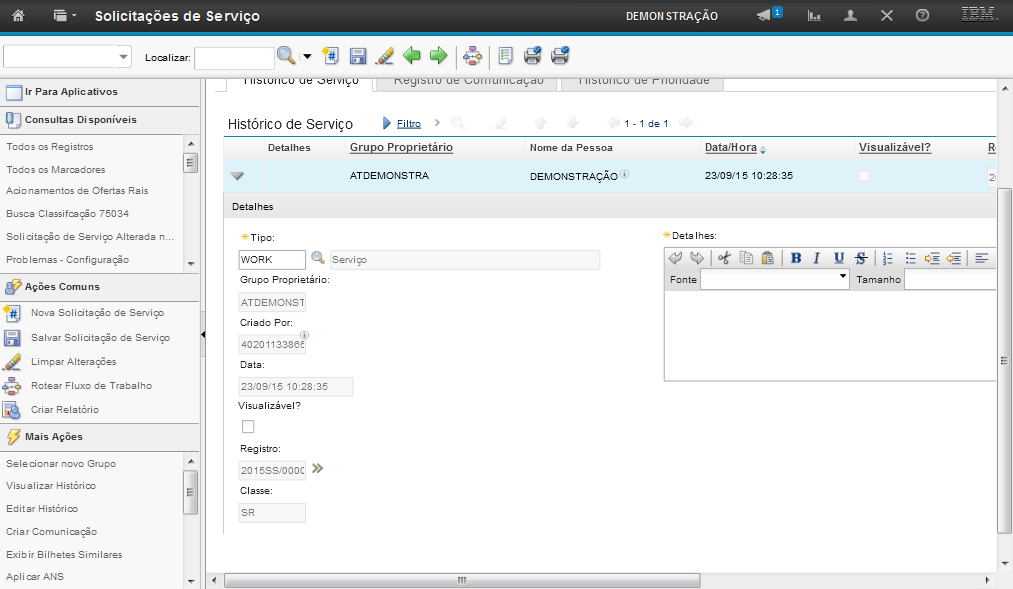
Task: Open the bulletin board megaphone notifications
Action: pyautogui.click(x=765, y=16)
